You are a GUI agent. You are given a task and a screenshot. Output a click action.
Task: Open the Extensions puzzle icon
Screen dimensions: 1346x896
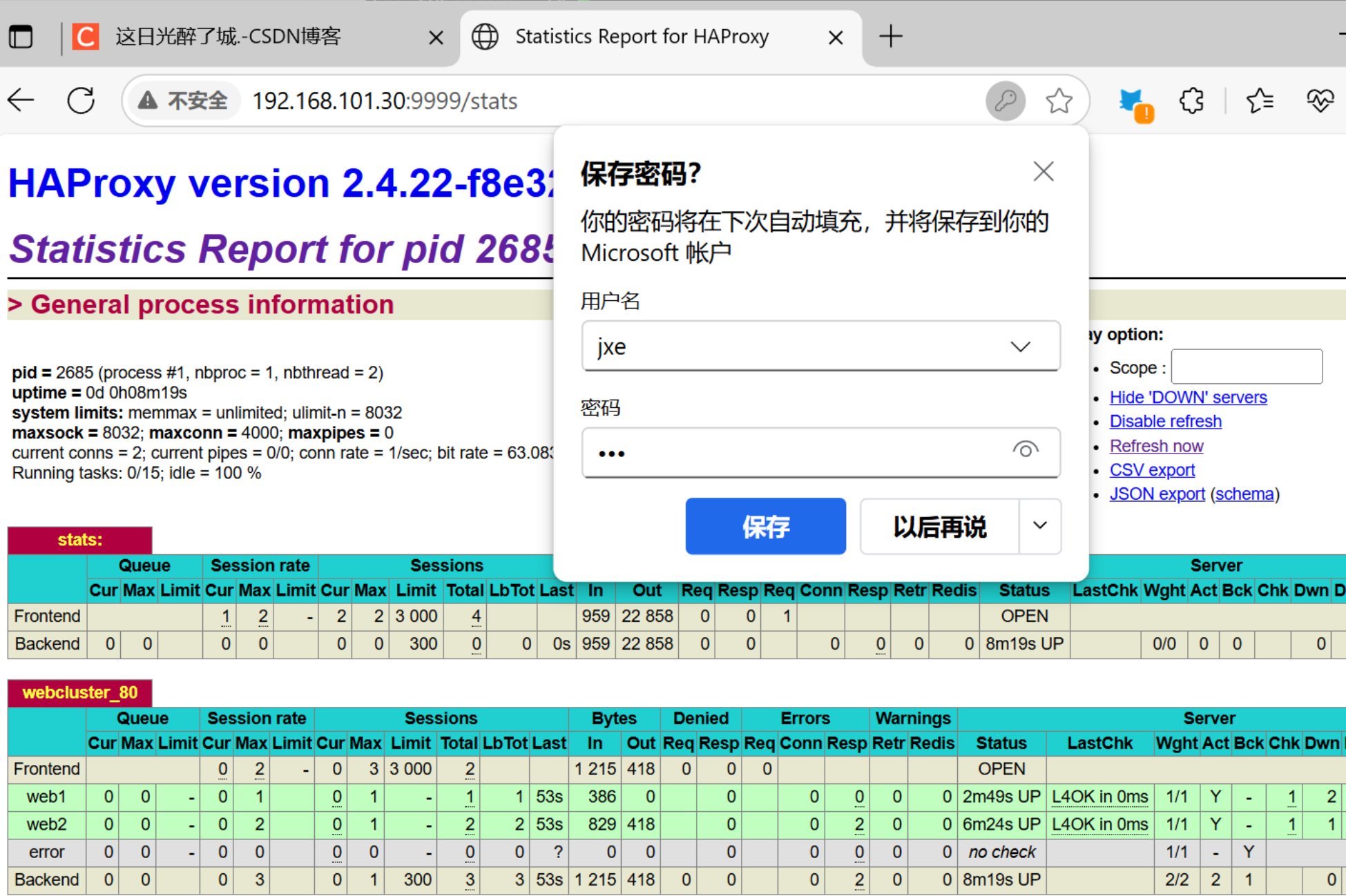[1191, 101]
